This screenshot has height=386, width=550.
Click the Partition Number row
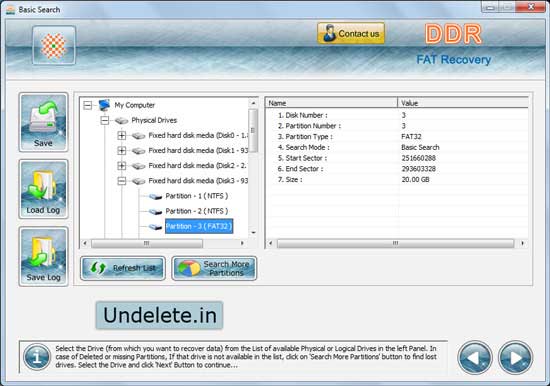[397, 126]
